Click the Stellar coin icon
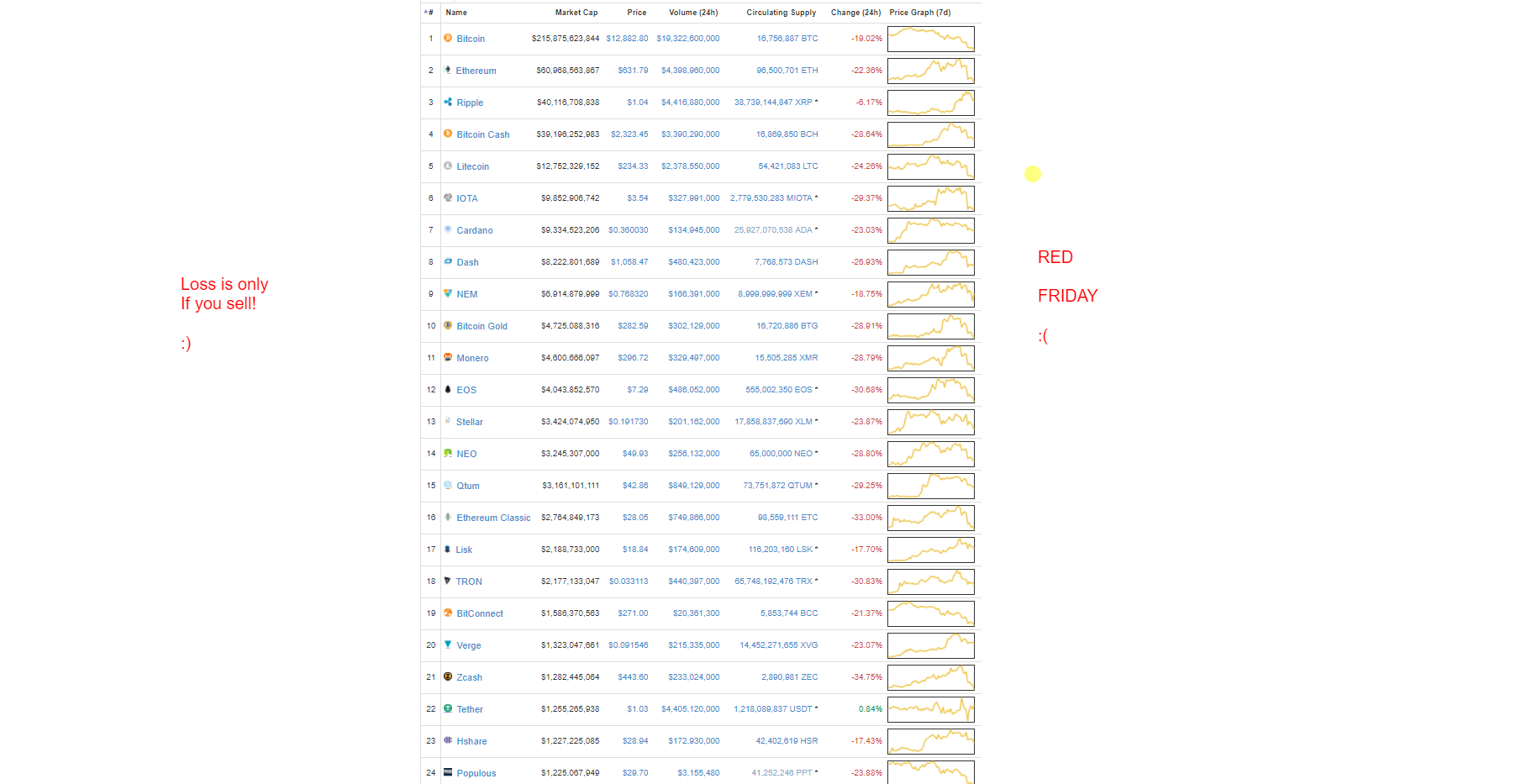This screenshot has height=784, width=1521. (448, 421)
